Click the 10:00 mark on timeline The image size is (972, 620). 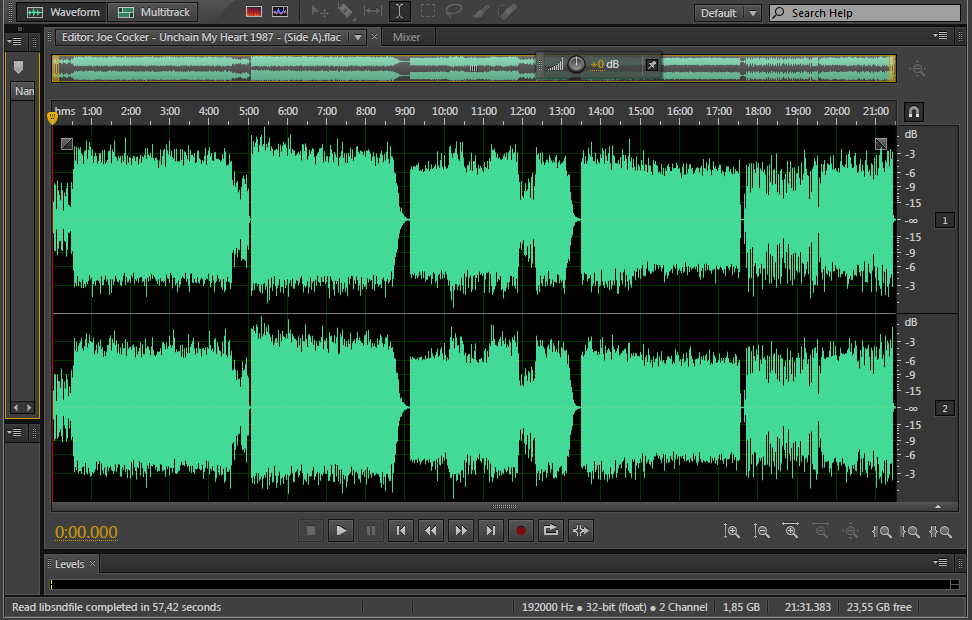[x=444, y=112]
